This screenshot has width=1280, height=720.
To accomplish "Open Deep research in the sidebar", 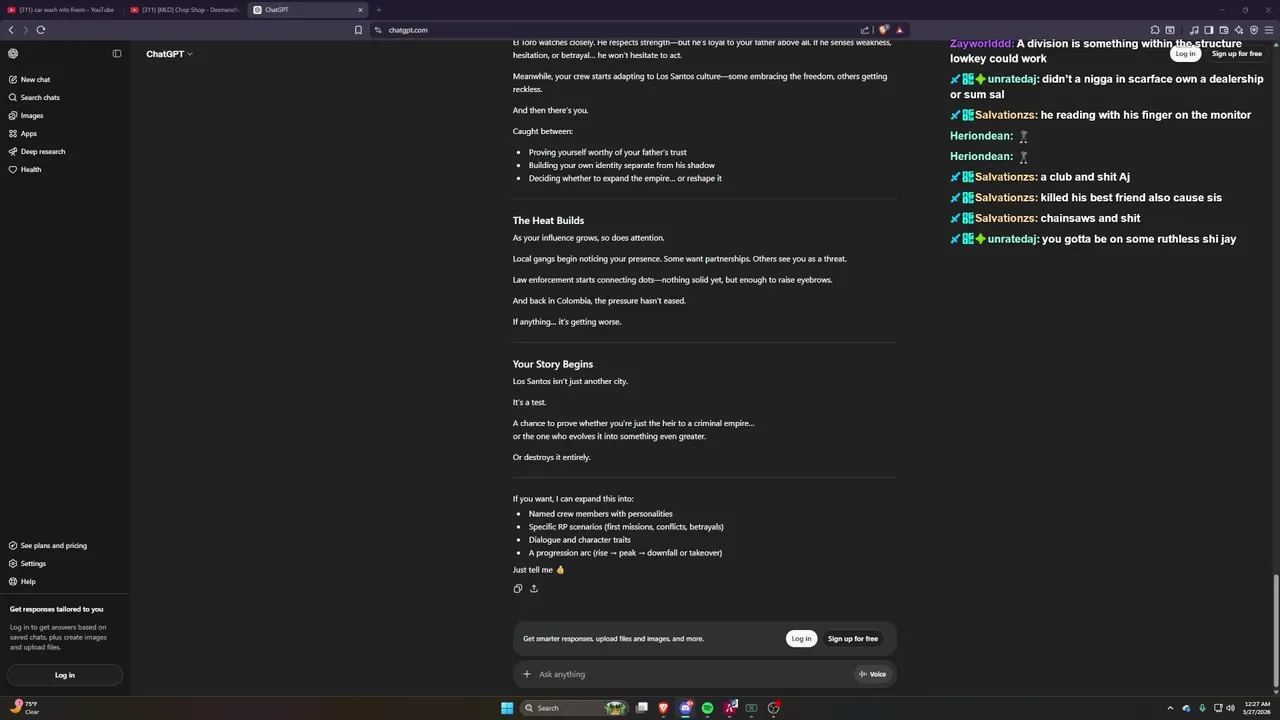I will pos(43,151).
